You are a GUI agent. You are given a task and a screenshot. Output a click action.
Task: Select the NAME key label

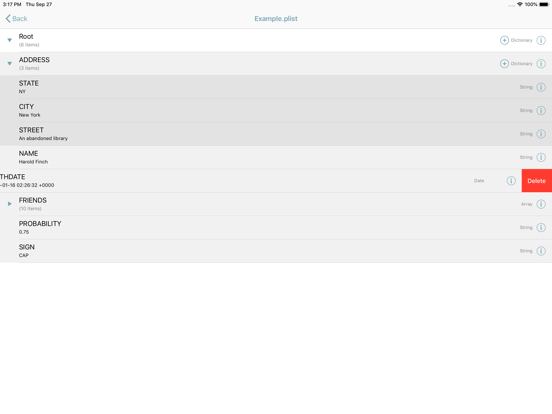28,153
